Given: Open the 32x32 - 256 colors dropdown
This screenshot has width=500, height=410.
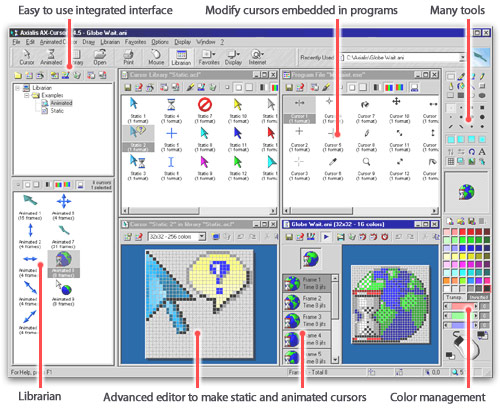Looking at the screenshot, I should pyautogui.click(x=202, y=237).
